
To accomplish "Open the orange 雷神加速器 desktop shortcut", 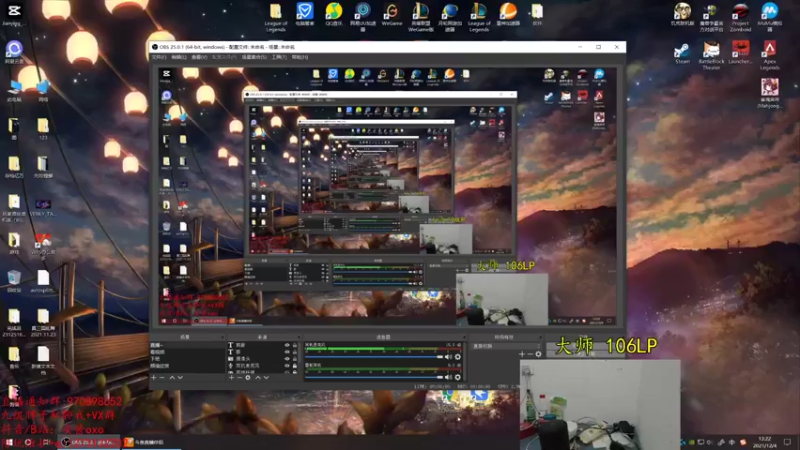I will (x=508, y=14).
